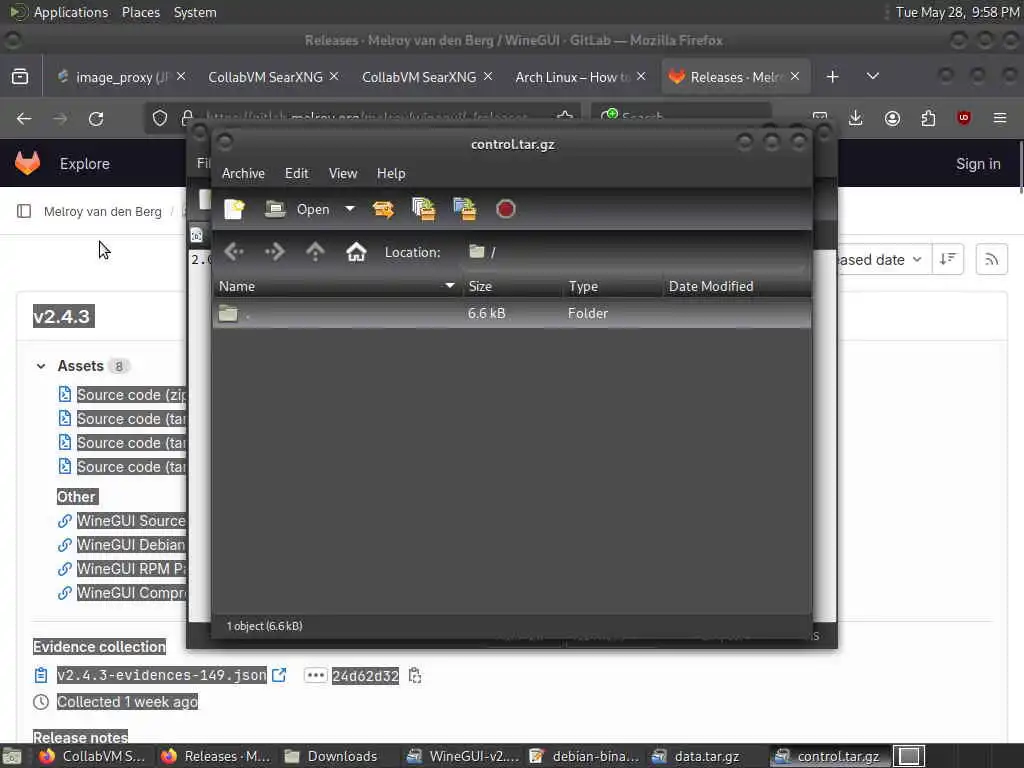
Task: Open the Help menu
Action: click(391, 173)
